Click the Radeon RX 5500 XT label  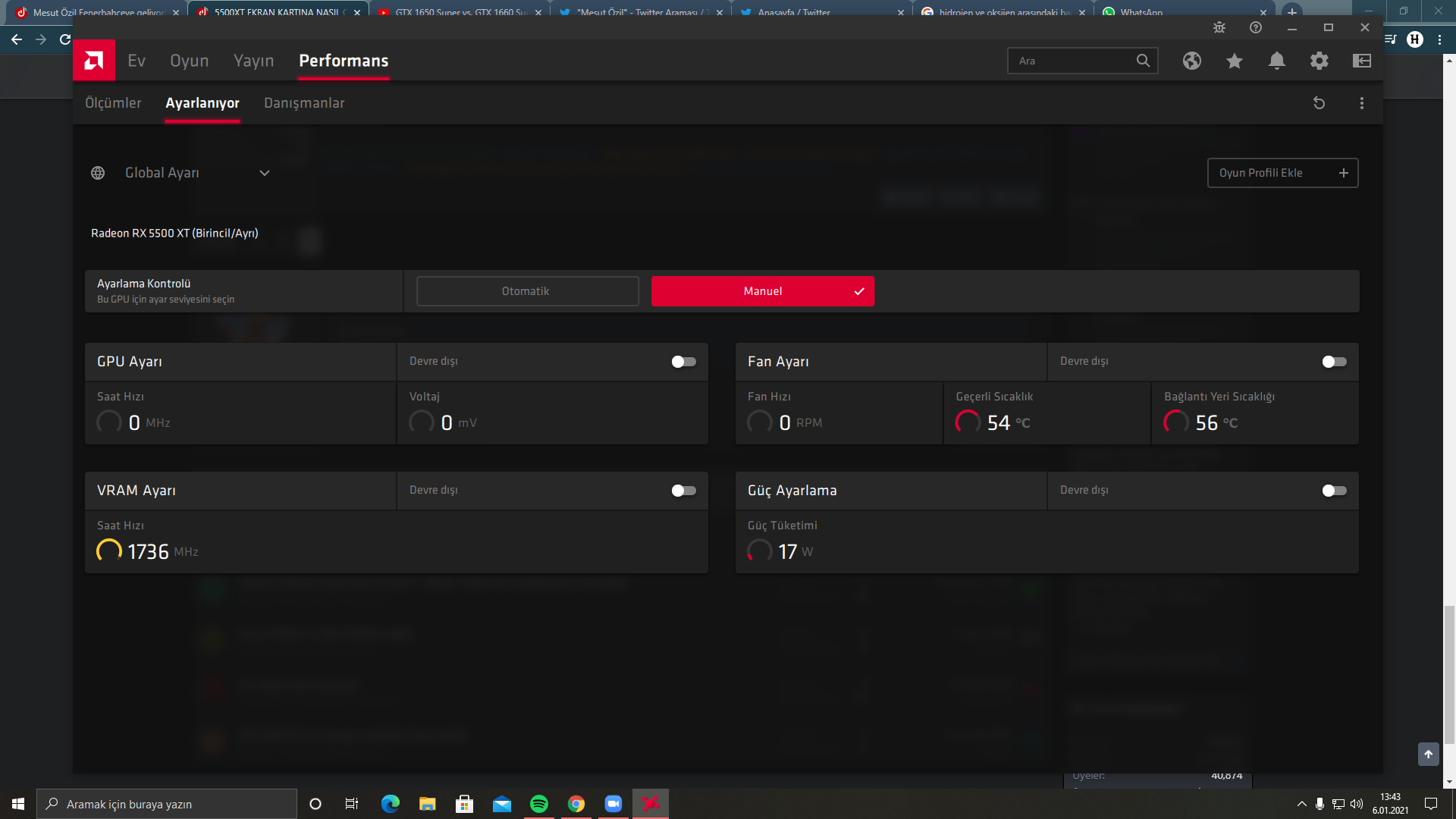[174, 233]
